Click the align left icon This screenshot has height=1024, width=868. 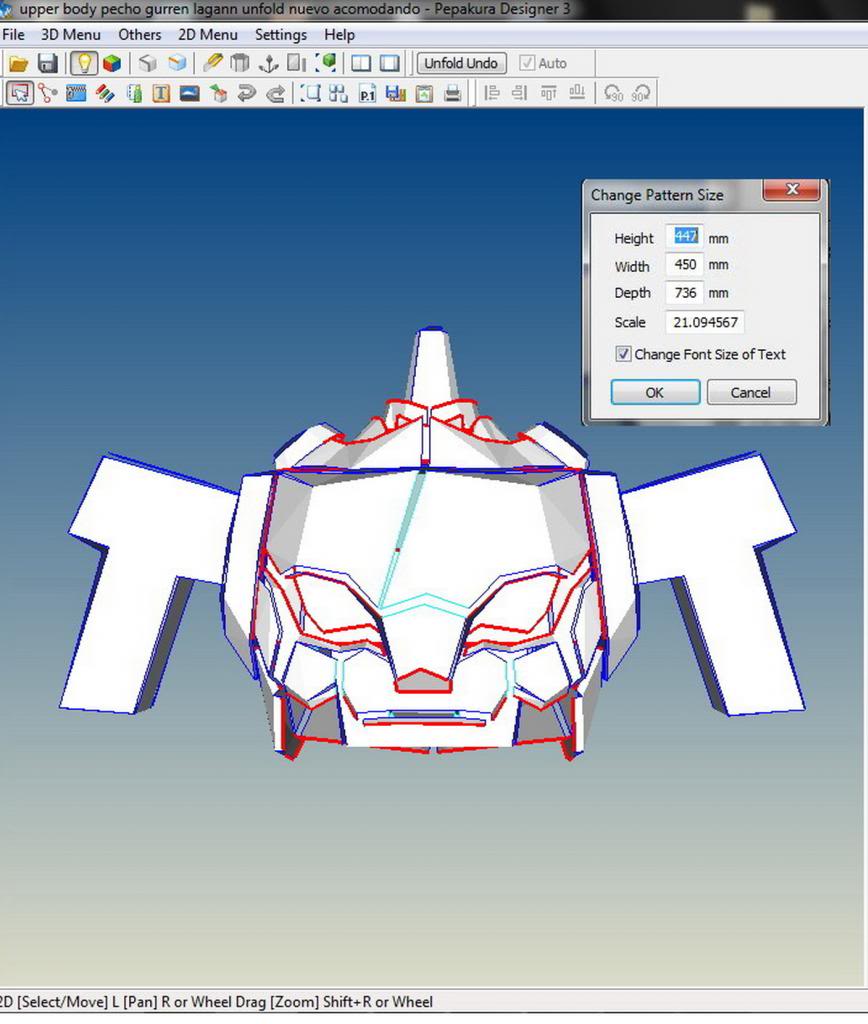(x=492, y=93)
